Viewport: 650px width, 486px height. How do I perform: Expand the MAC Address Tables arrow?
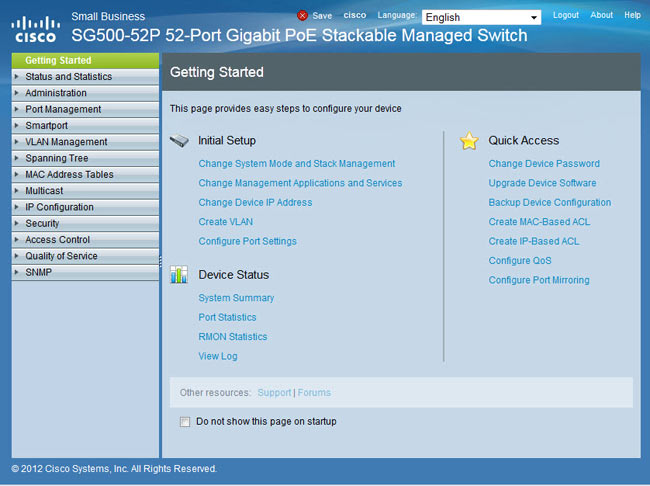click(17, 175)
